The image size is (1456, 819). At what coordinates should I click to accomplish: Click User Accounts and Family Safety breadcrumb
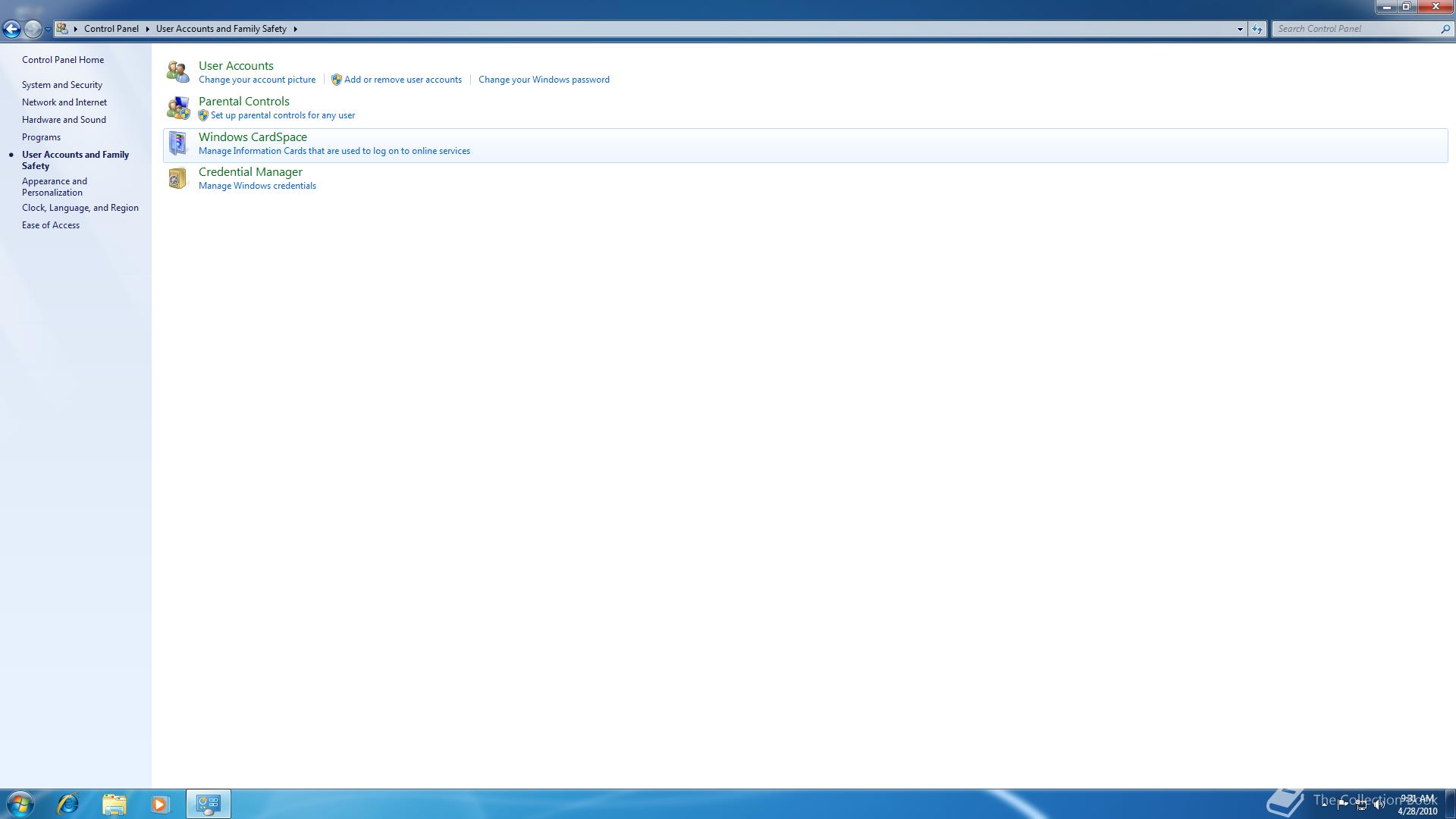221,29
